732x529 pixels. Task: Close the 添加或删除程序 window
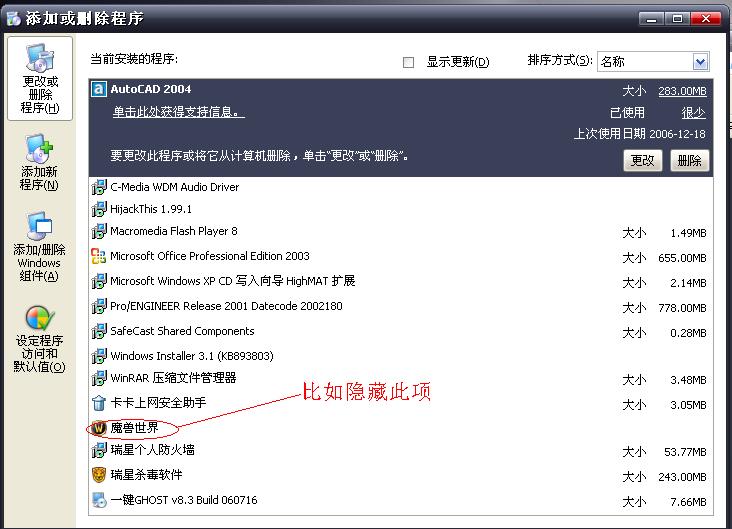[705, 19]
